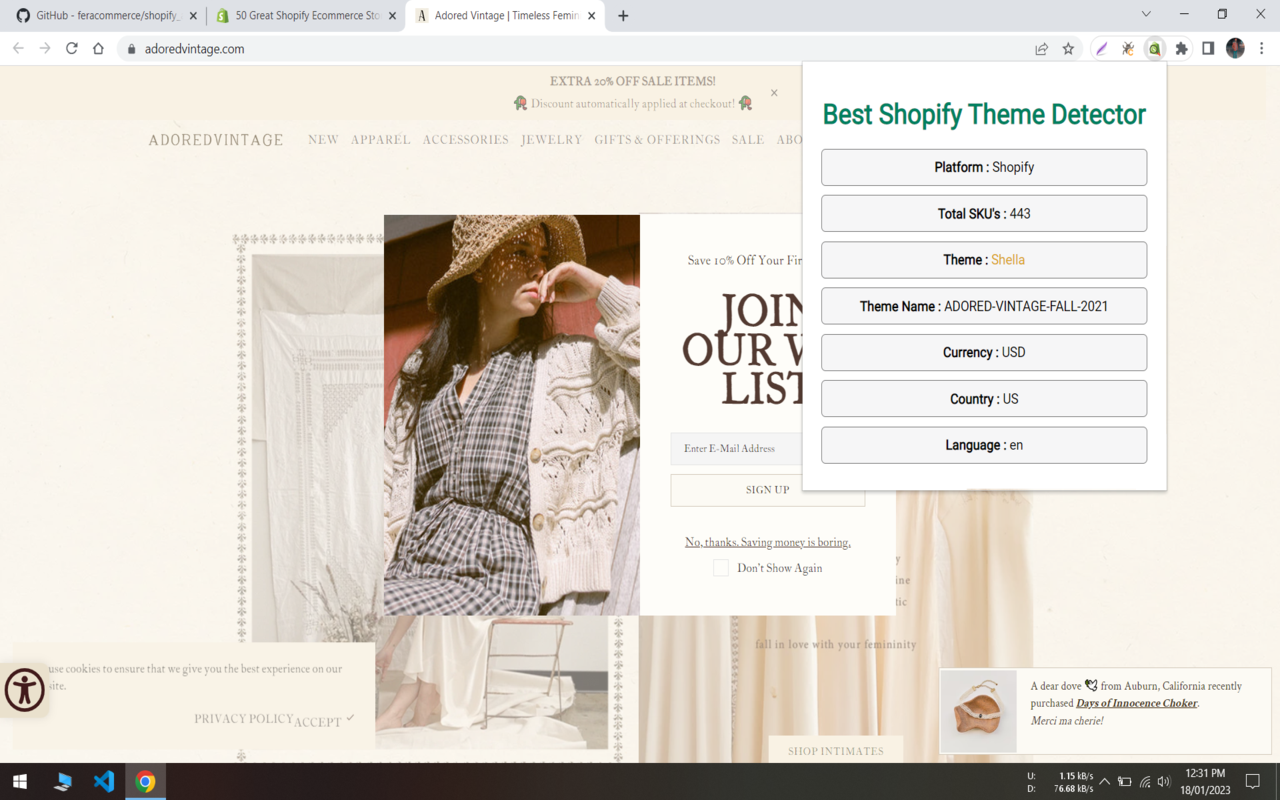1280x800 pixels.
Task: Click the address bar URL
Action: coord(195,48)
